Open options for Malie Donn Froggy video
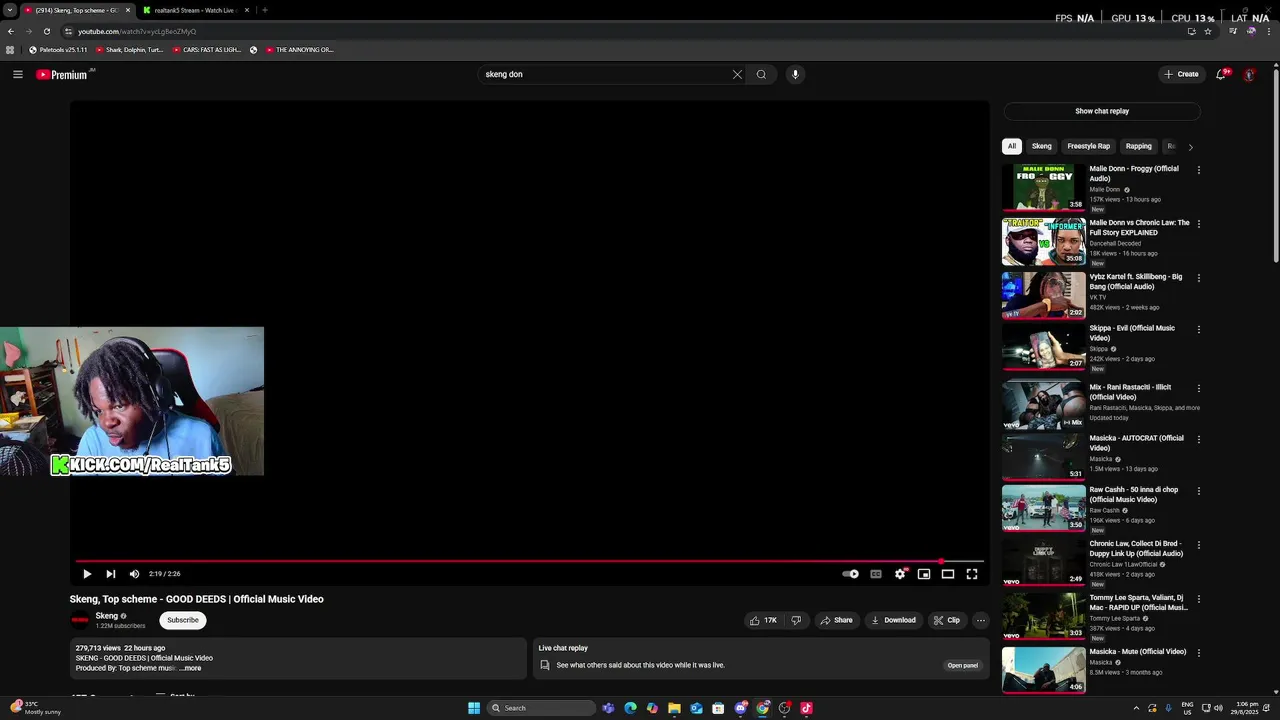1280x720 pixels. 1199,170
